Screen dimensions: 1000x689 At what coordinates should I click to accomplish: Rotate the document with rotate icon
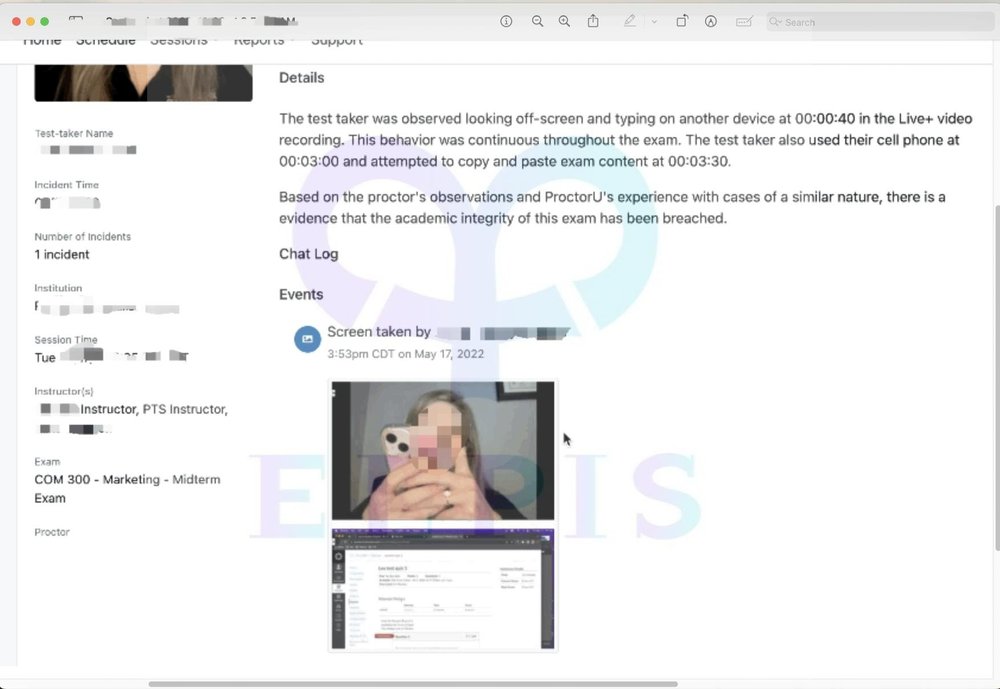(x=682, y=21)
